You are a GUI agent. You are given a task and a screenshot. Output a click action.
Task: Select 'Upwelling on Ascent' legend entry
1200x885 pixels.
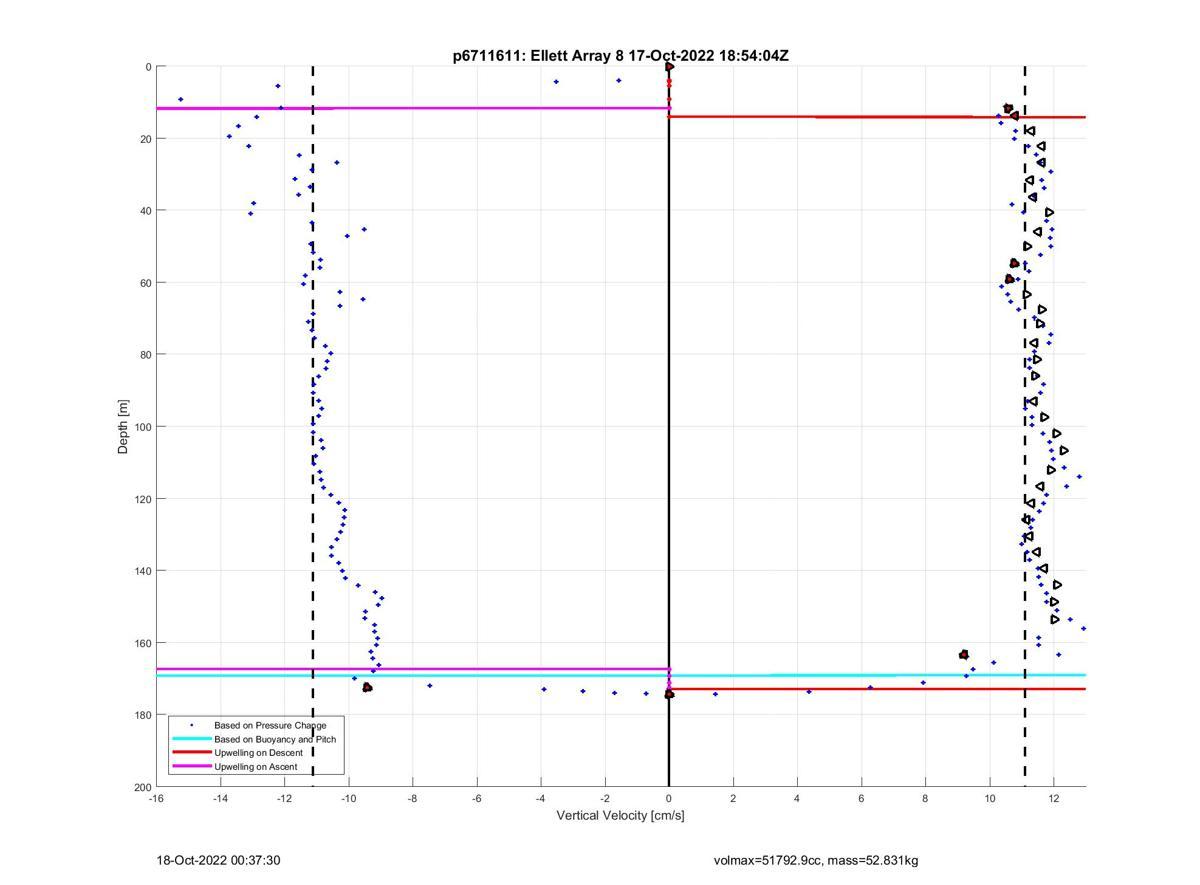[256, 766]
